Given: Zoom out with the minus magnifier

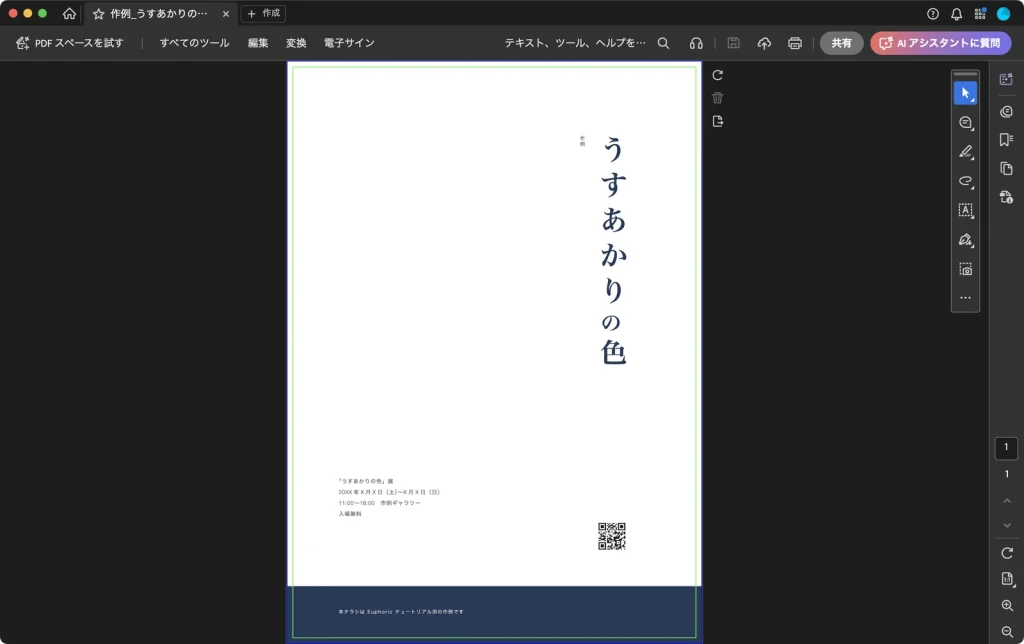Looking at the screenshot, I should click(x=1006, y=632).
